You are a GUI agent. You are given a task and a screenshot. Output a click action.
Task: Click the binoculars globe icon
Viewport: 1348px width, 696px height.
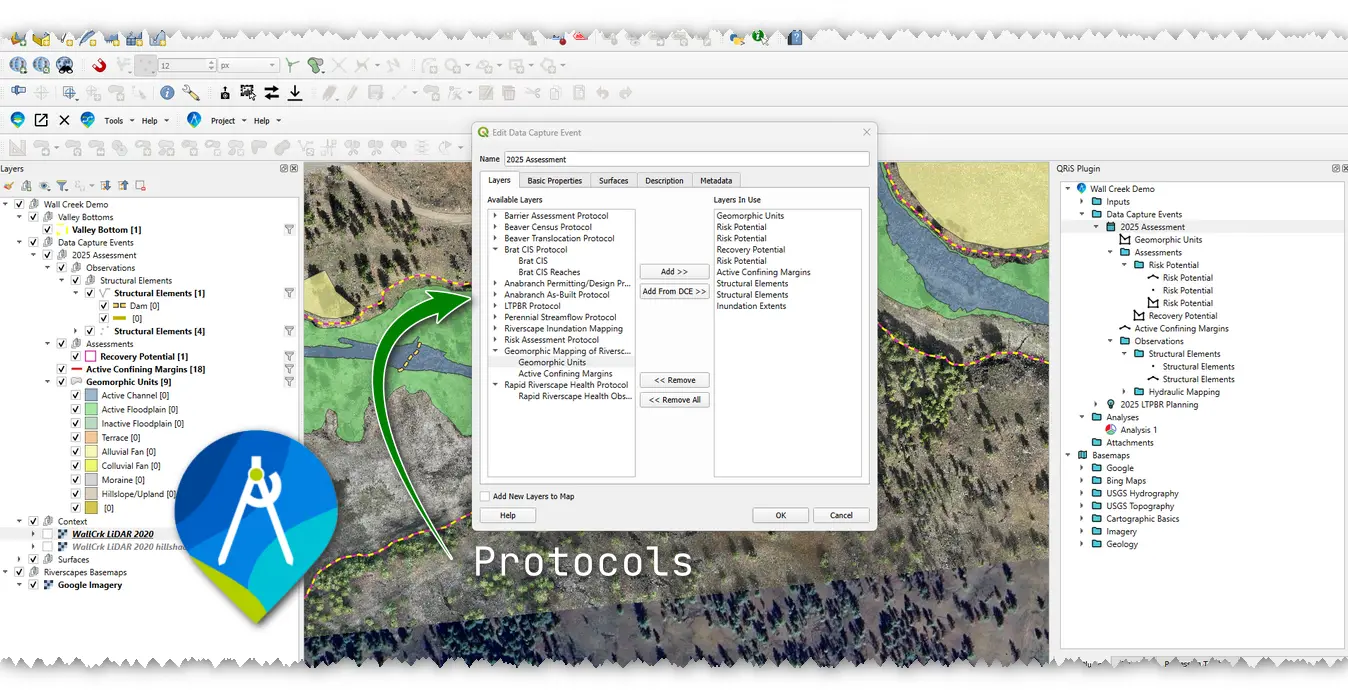pos(65,66)
